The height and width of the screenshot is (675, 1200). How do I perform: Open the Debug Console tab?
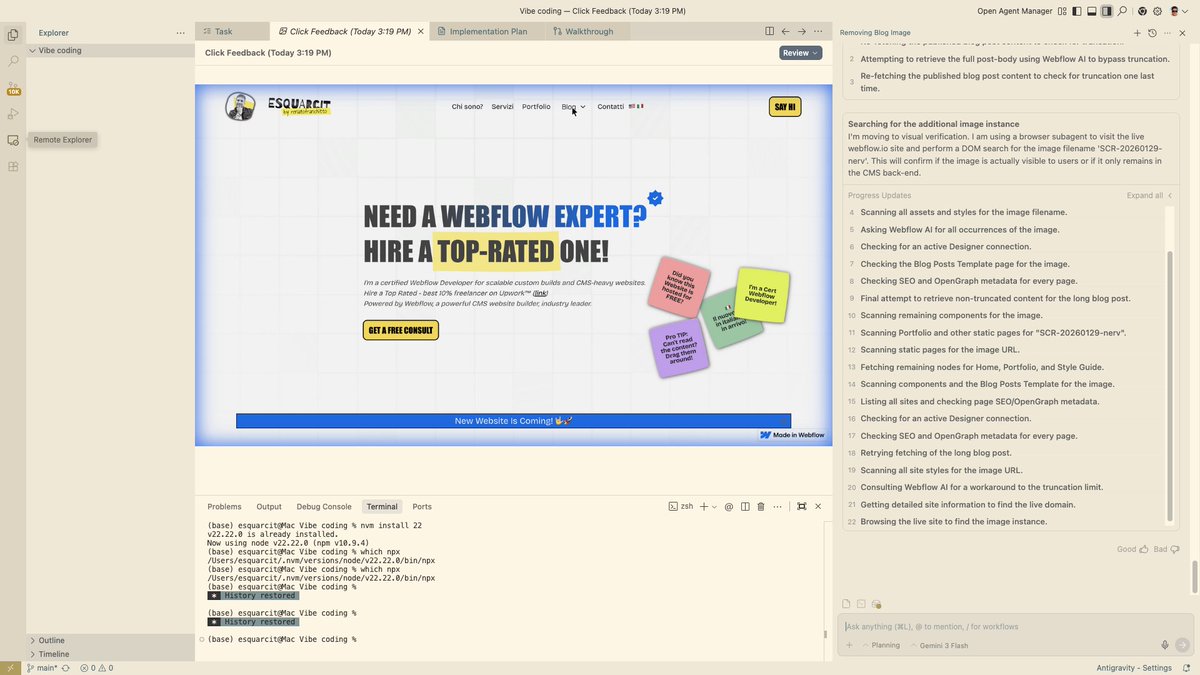click(x=324, y=507)
